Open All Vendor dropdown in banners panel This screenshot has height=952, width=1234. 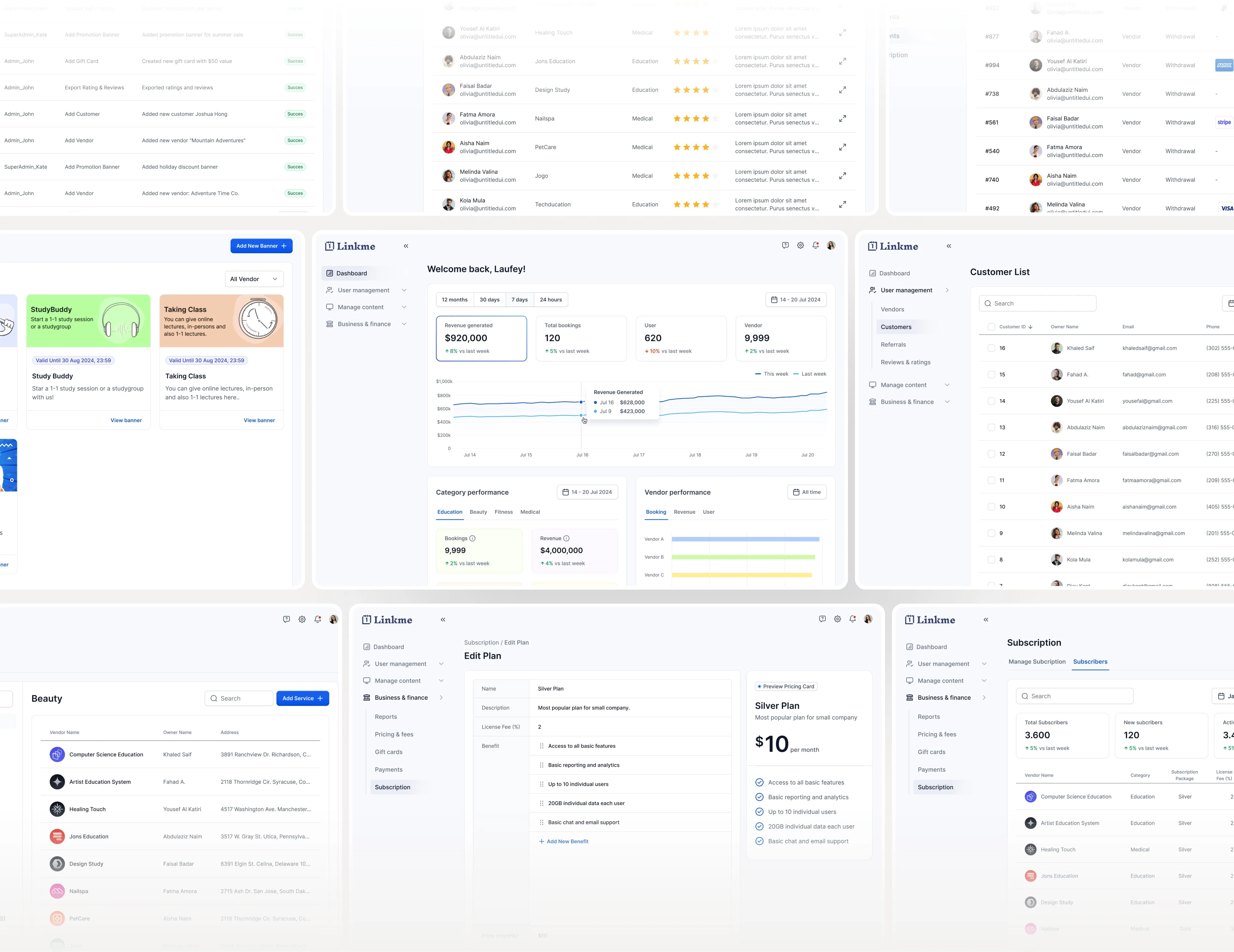(254, 279)
